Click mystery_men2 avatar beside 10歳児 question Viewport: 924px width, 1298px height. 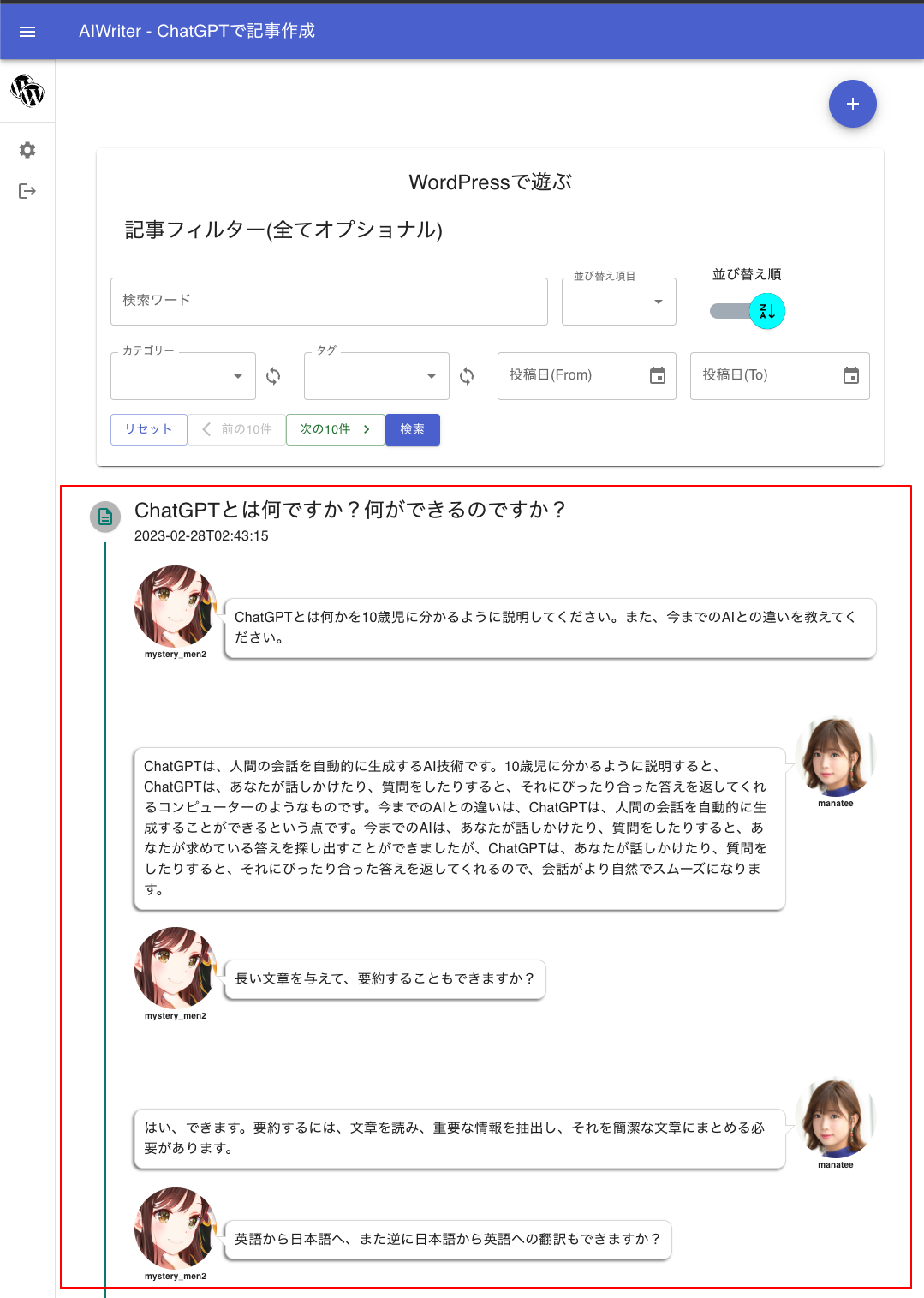176,606
